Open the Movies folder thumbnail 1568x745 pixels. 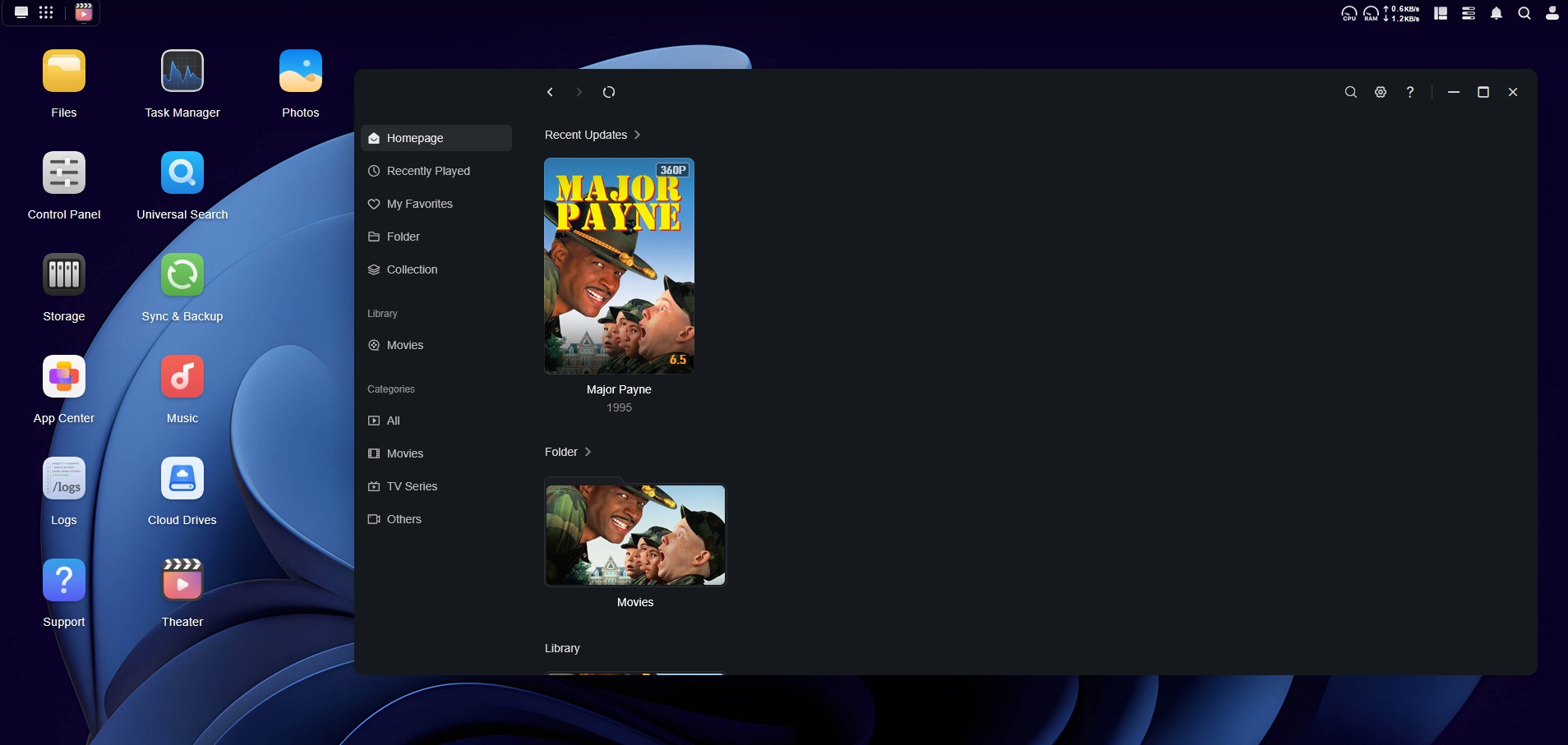point(635,535)
